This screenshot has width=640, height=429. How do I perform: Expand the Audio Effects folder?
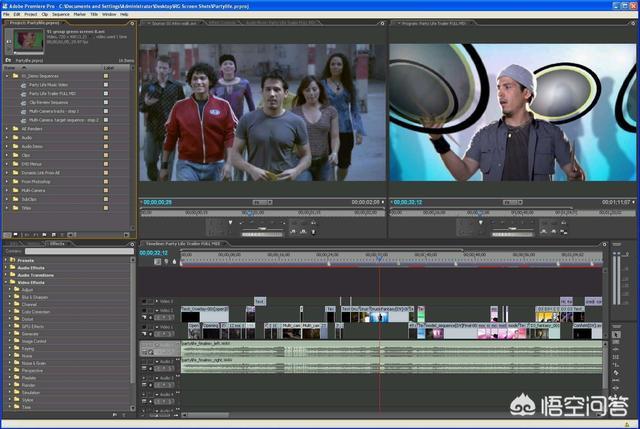pyautogui.click(x=6, y=268)
